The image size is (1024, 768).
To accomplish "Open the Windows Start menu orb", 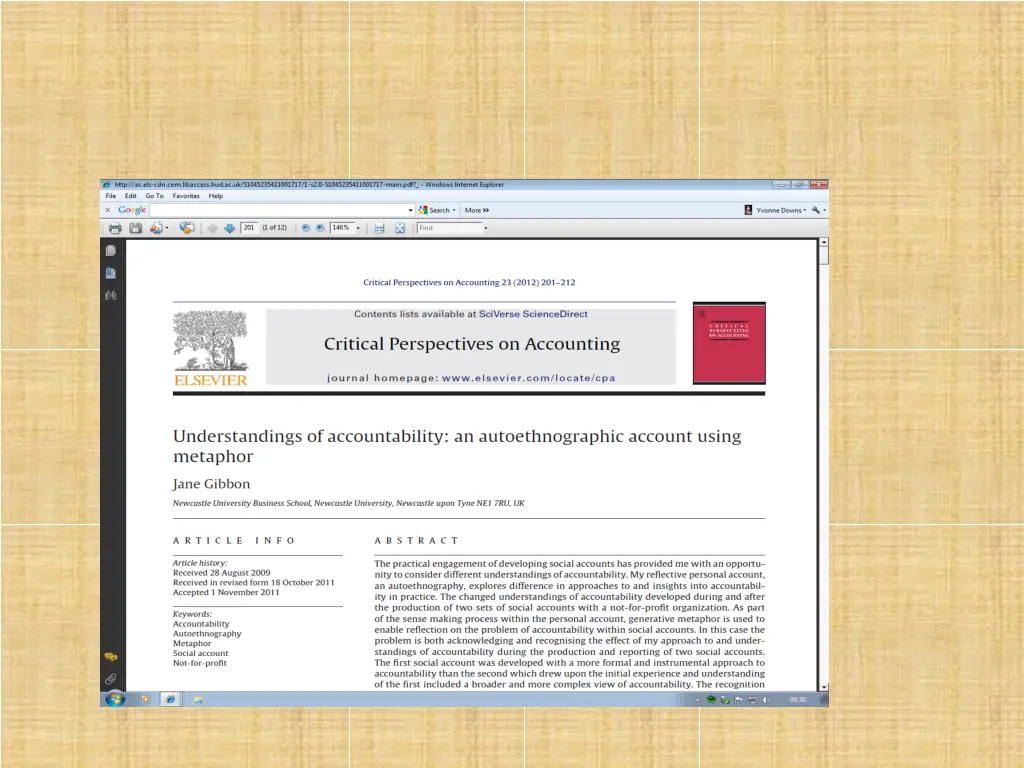I will click(x=115, y=699).
